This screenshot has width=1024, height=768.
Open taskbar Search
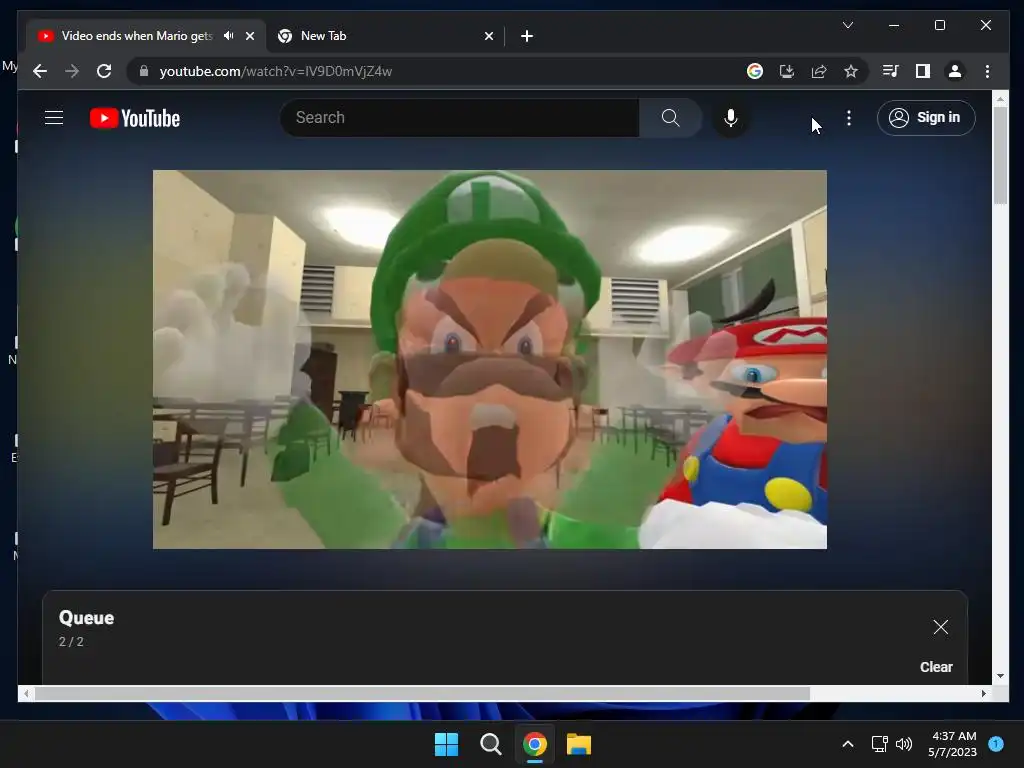[490, 744]
